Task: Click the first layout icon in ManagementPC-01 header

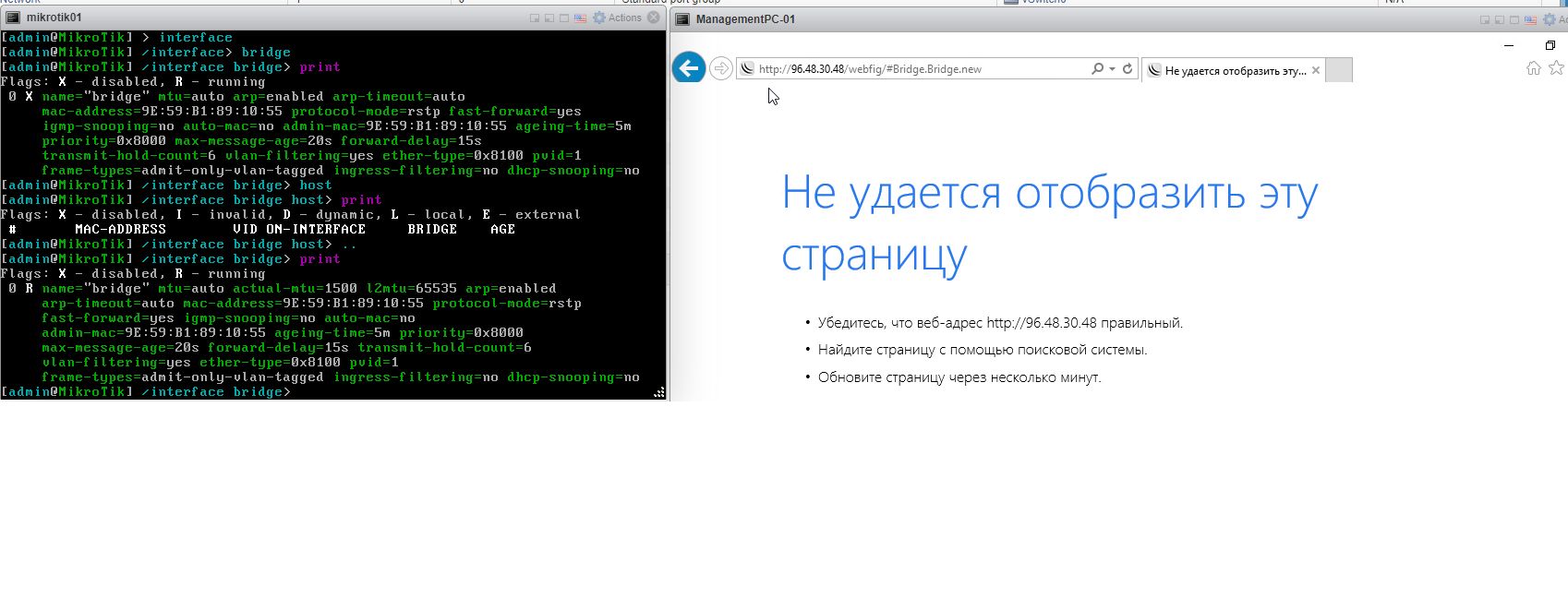Action: tap(1485, 20)
